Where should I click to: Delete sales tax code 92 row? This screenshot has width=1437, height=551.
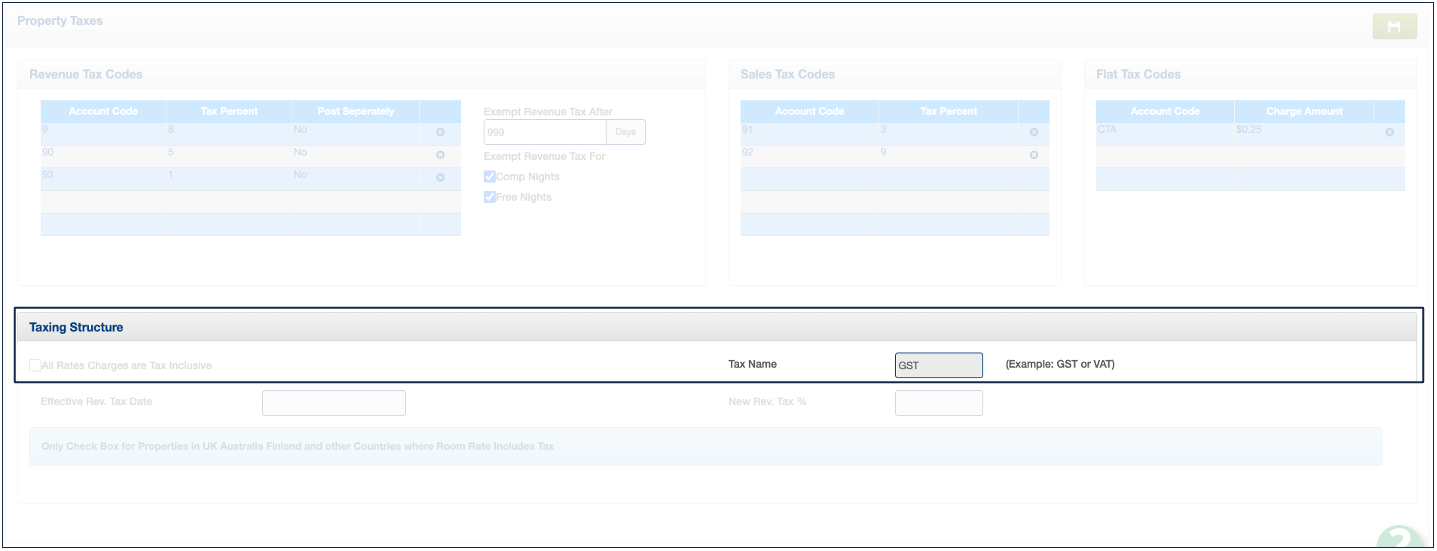1033,155
